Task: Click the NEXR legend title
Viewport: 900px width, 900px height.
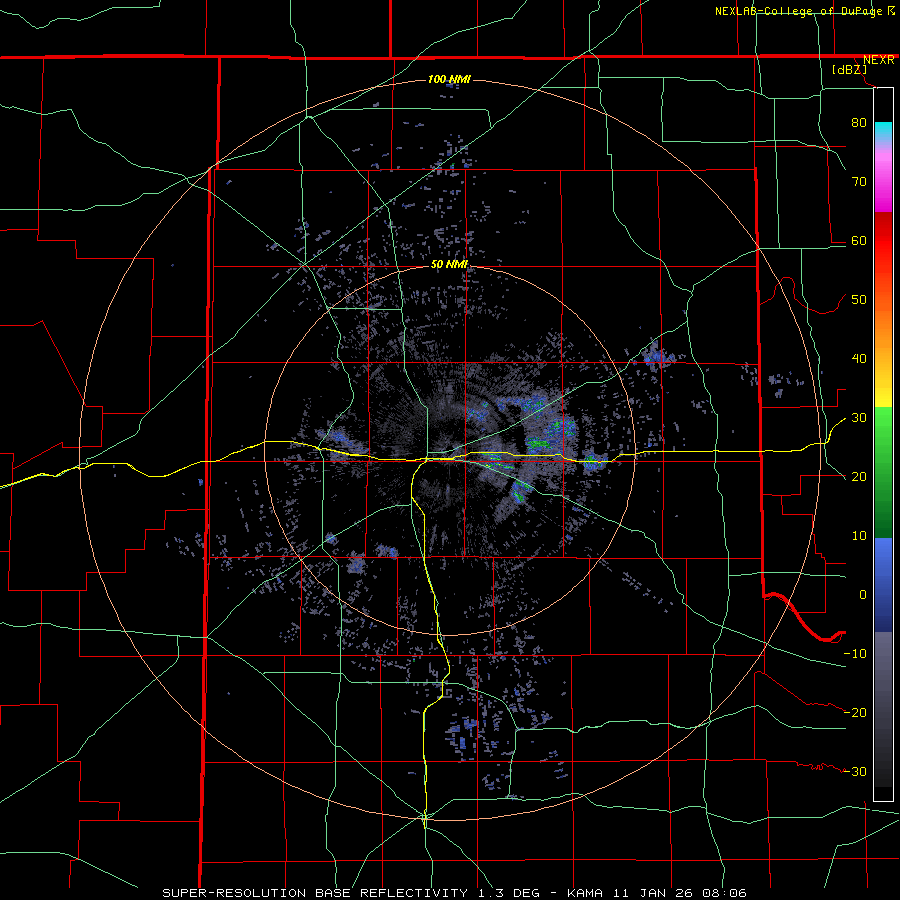Action: tap(879, 60)
